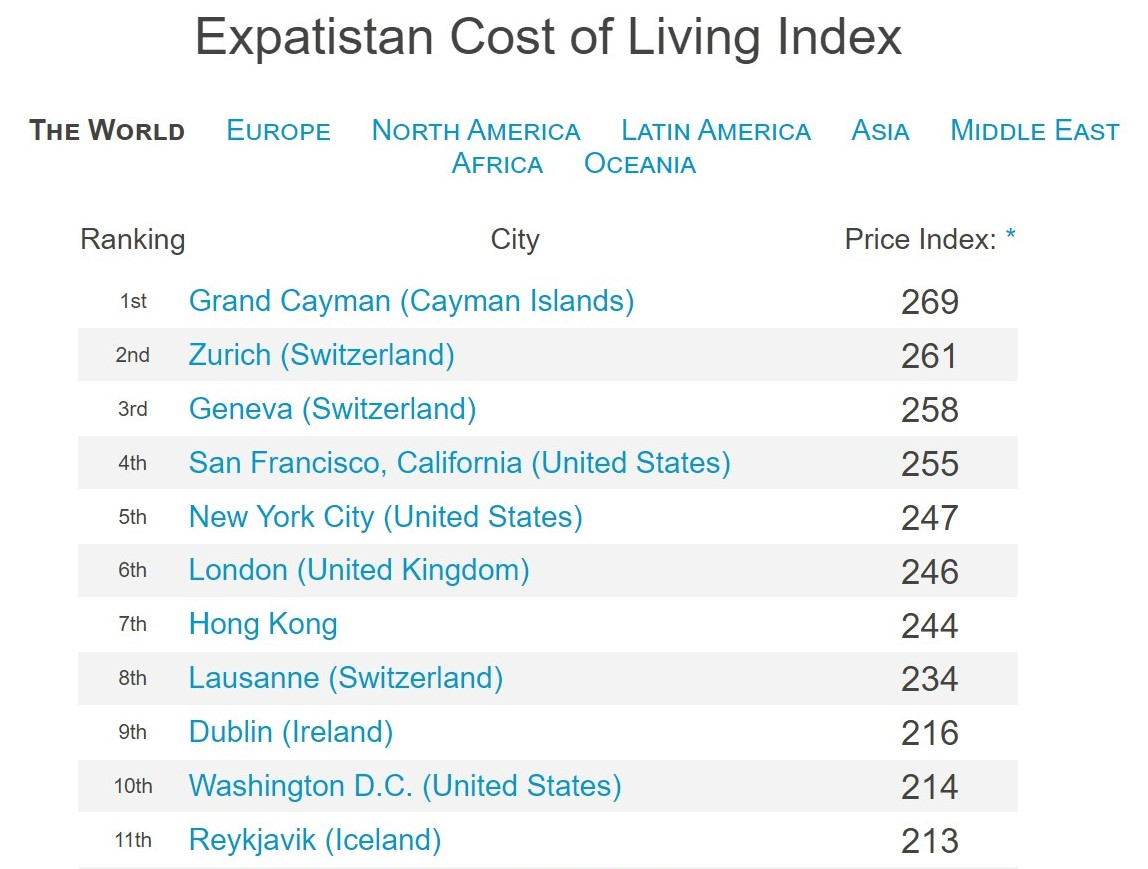The width and height of the screenshot is (1148, 869).
Task: Click the Price Index asterisk footnote
Action: 1011,238
